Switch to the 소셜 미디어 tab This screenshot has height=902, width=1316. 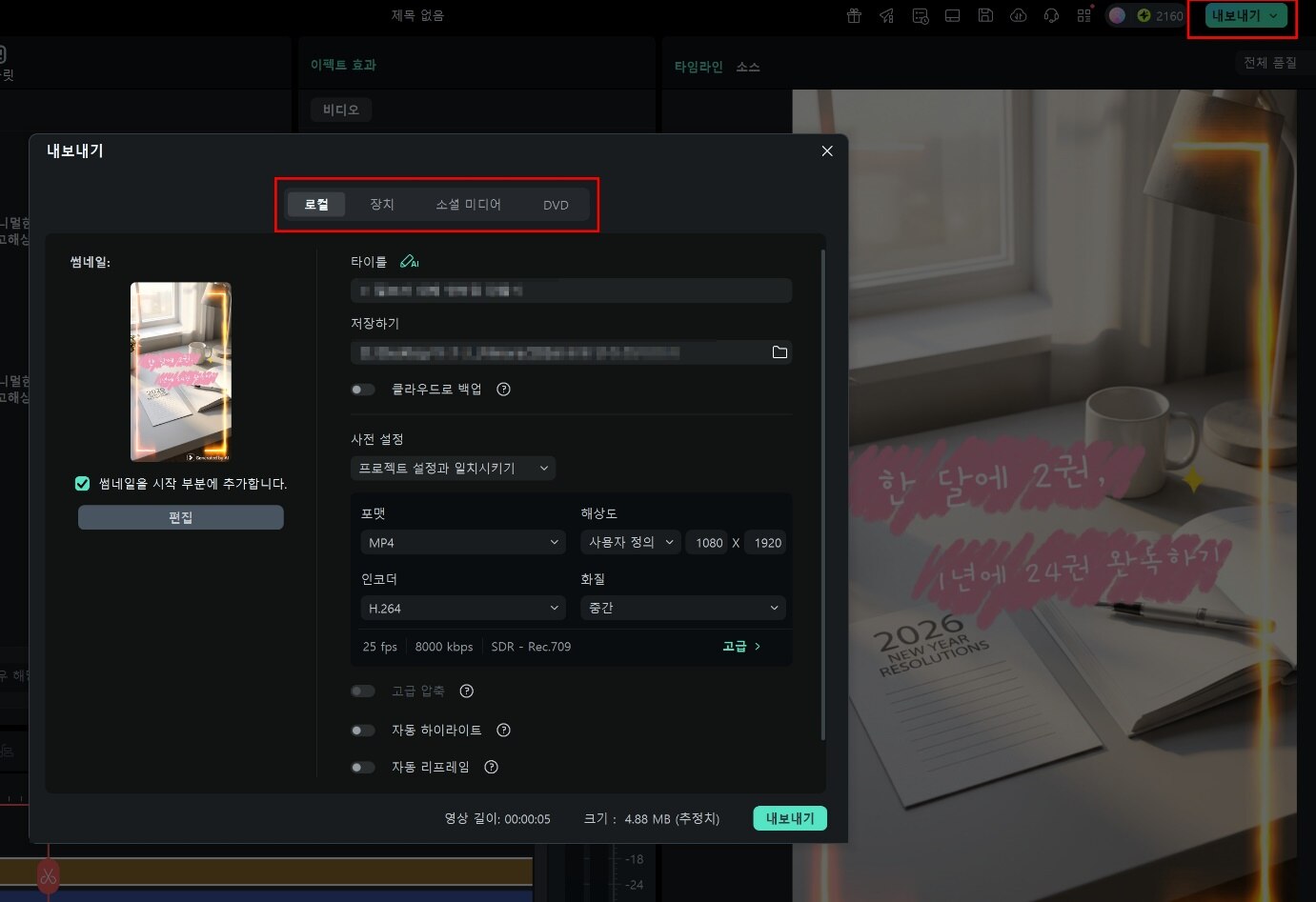pos(468,205)
